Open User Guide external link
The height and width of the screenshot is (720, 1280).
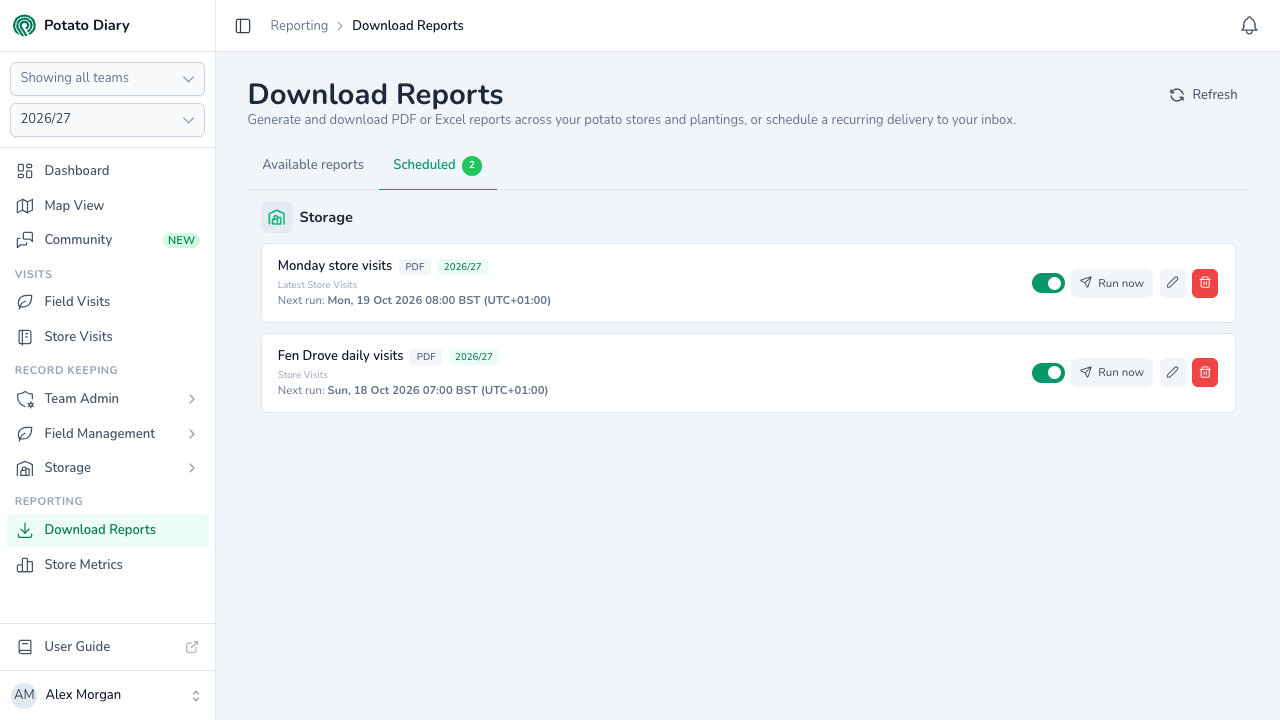(108, 647)
